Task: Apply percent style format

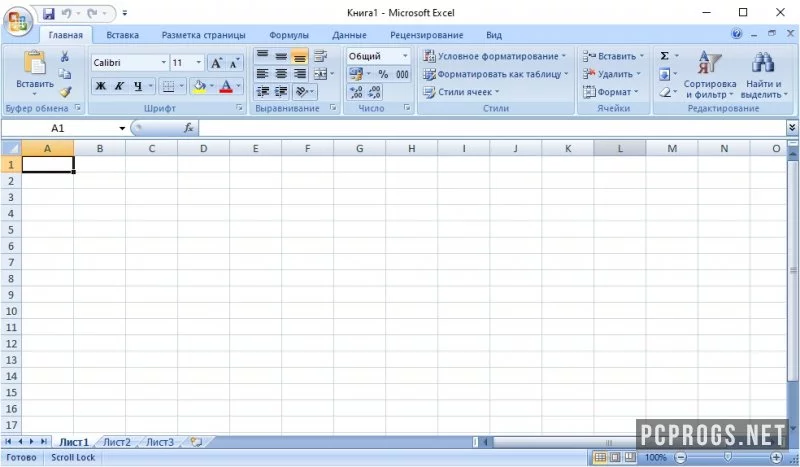Action: 383,75
